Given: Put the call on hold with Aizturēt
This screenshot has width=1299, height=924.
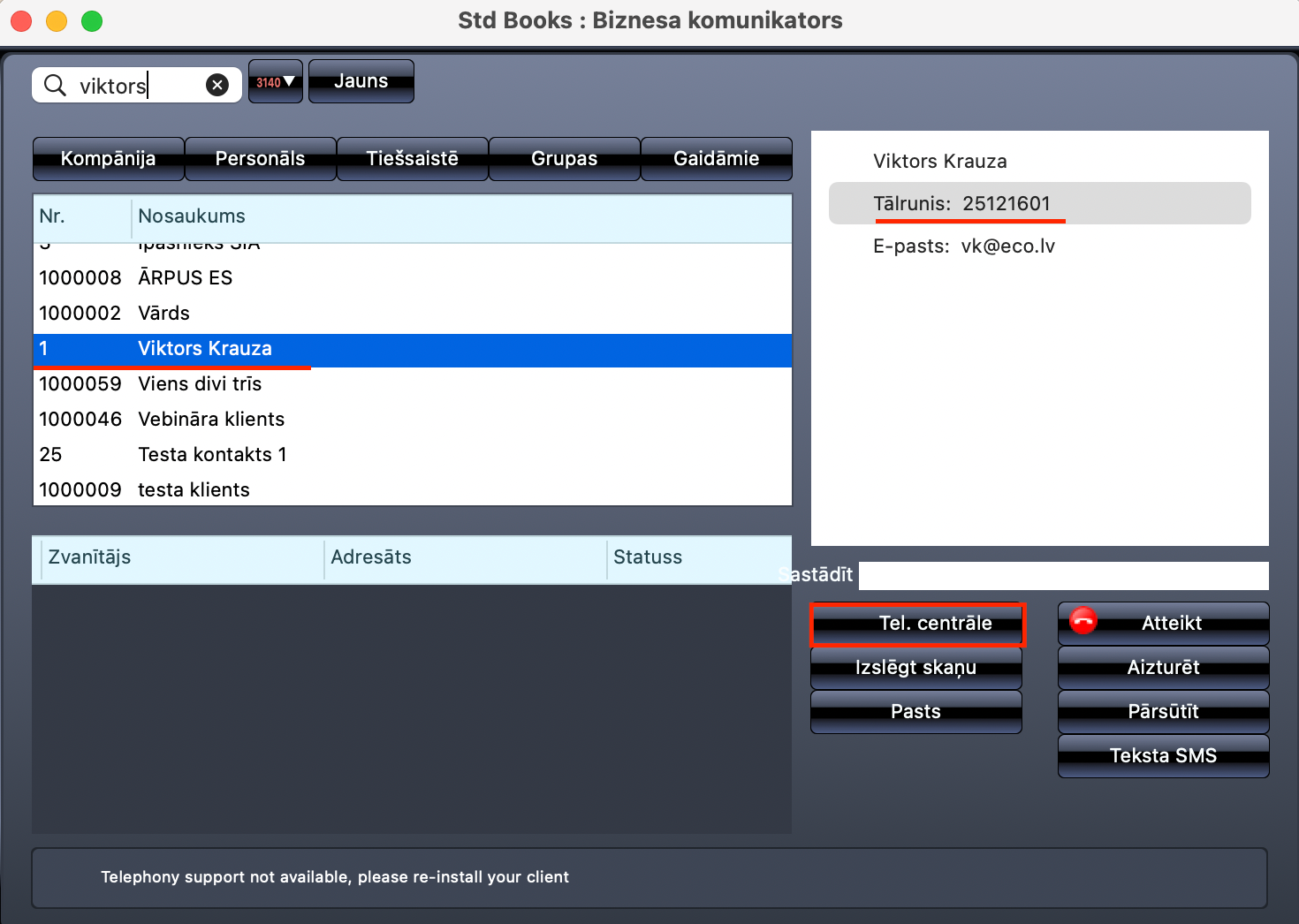Looking at the screenshot, I should (x=1163, y=668).
